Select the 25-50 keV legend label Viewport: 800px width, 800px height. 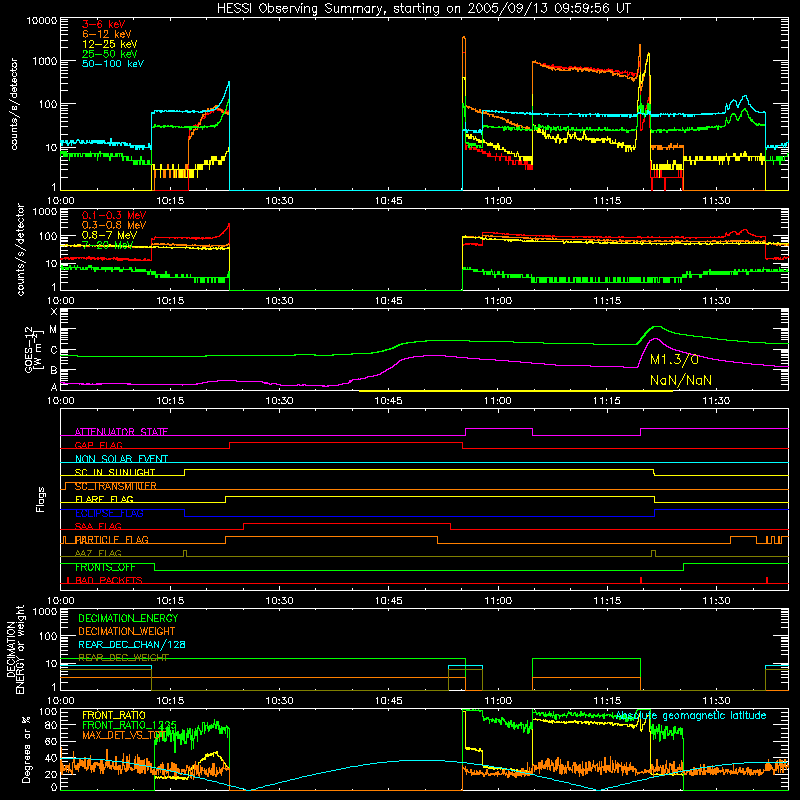(110, 54)
